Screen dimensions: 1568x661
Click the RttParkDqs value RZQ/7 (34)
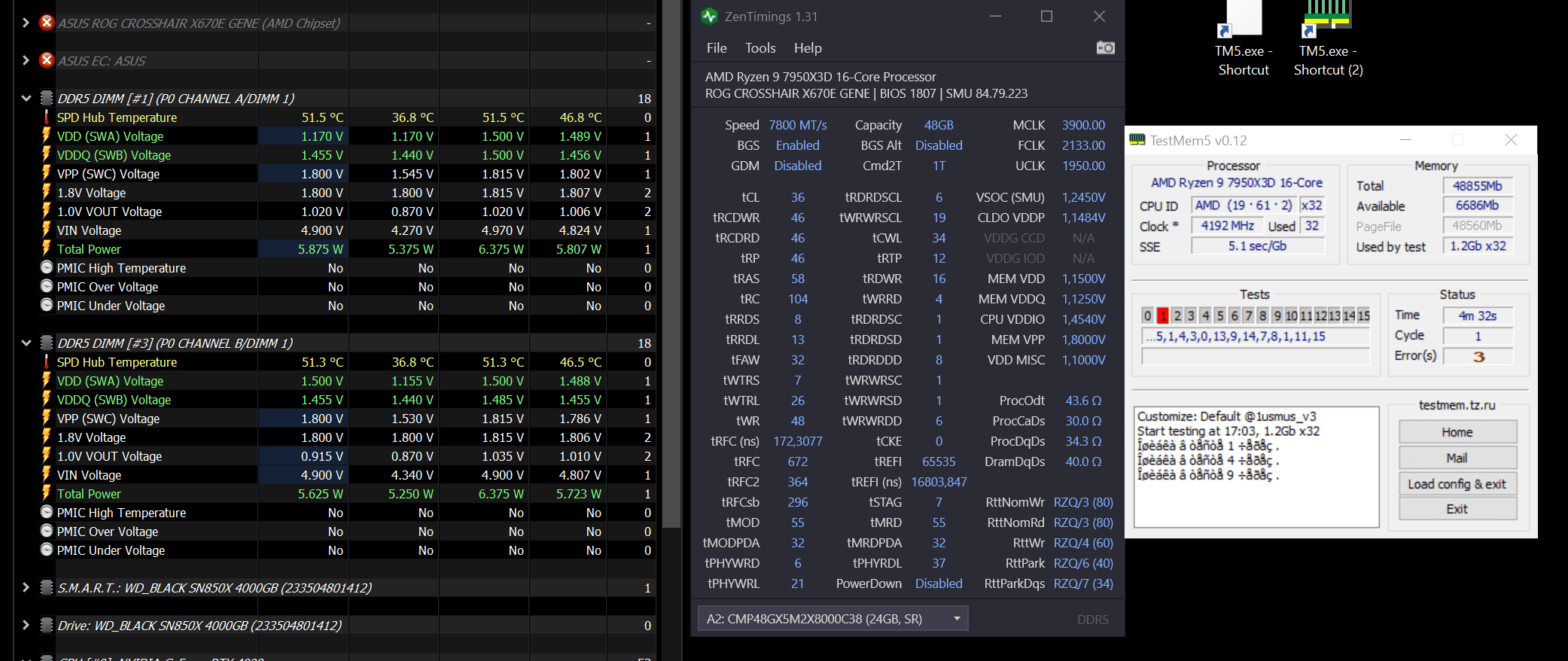(1083, 583)
